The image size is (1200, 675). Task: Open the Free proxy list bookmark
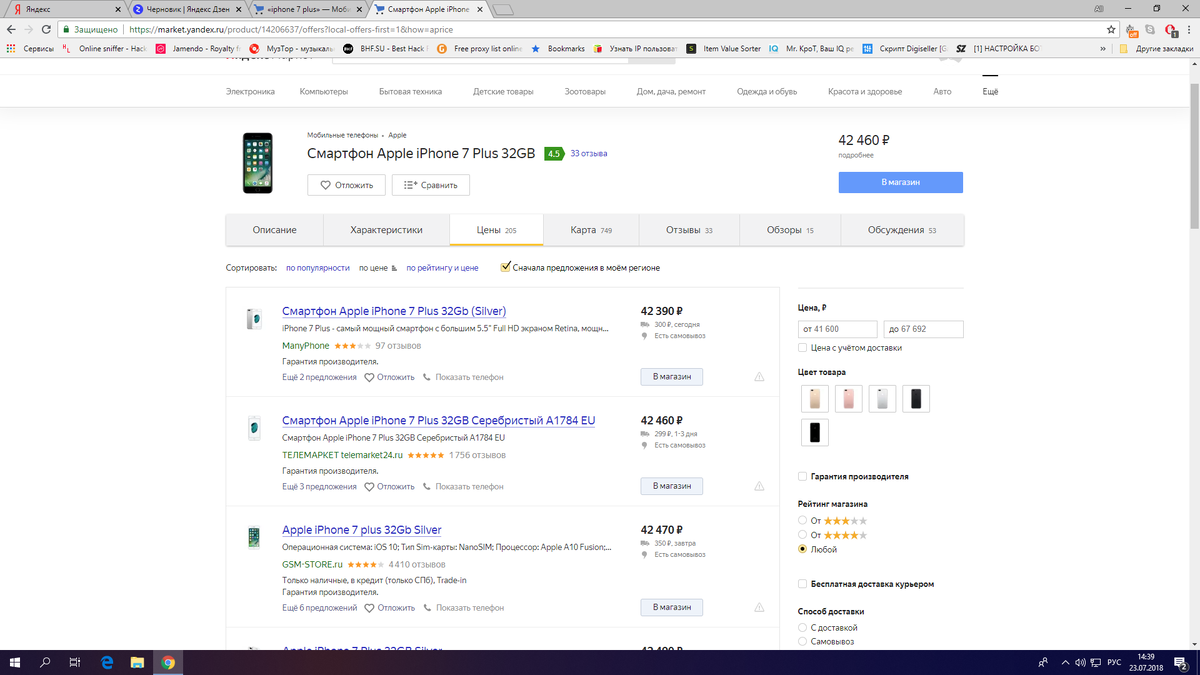click(479, 48)
